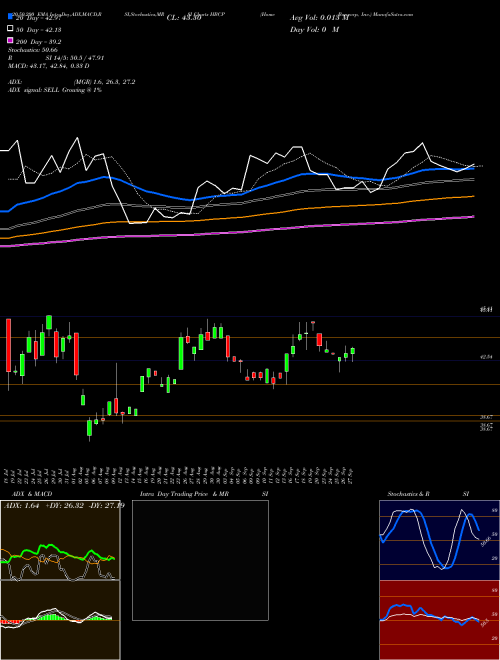Click the 'ADX signal: SELL Growing @ 1%' text
Viewport: 500px width, 660px height.
point(55,90)
